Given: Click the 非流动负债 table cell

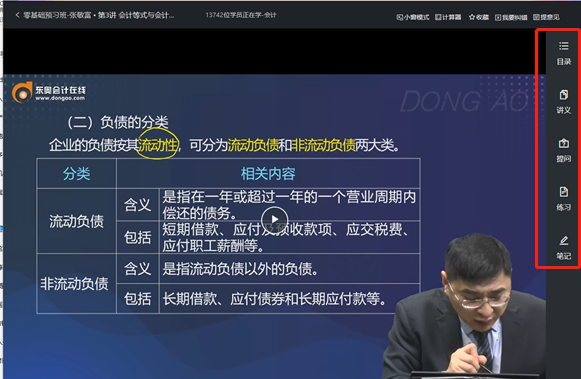Looking at the screenshot, I should [76, 284].
